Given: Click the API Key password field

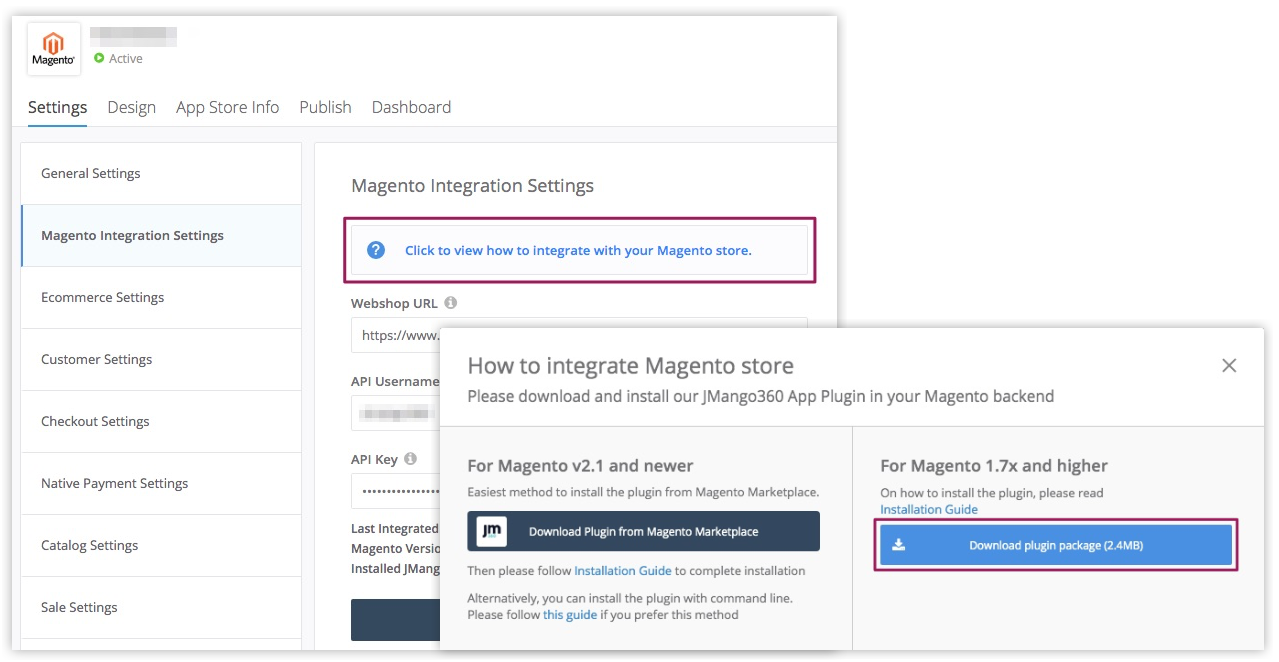Looking at the screenshot, I should (396, 491).
